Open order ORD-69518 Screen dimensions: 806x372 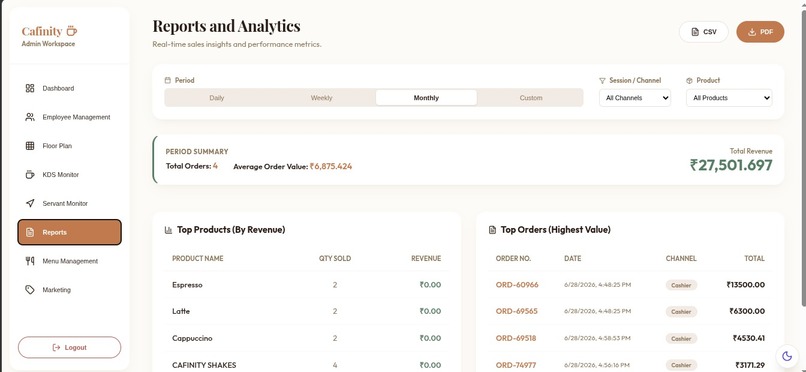pos(516,338)
